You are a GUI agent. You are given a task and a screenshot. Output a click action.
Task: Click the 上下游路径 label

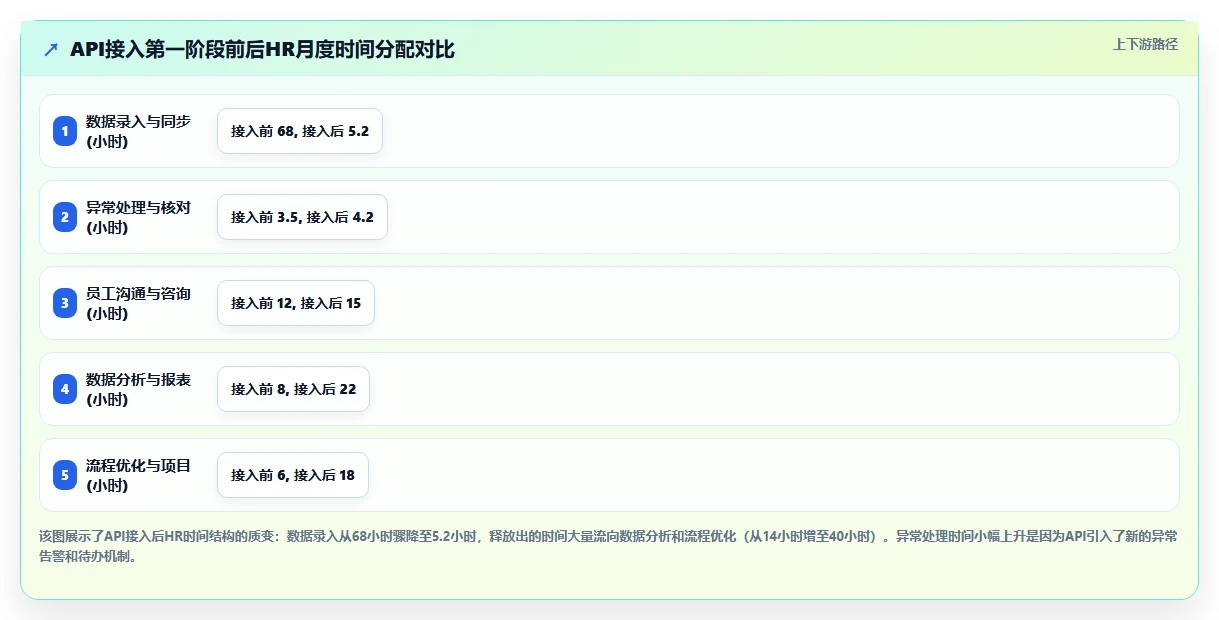click(1145, 44)
